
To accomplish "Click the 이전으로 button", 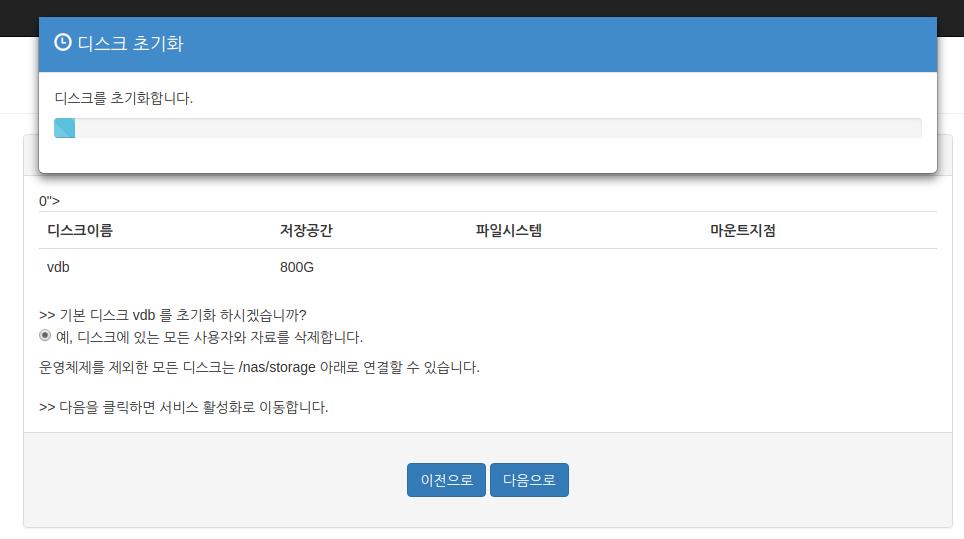I will pos(446,480).
